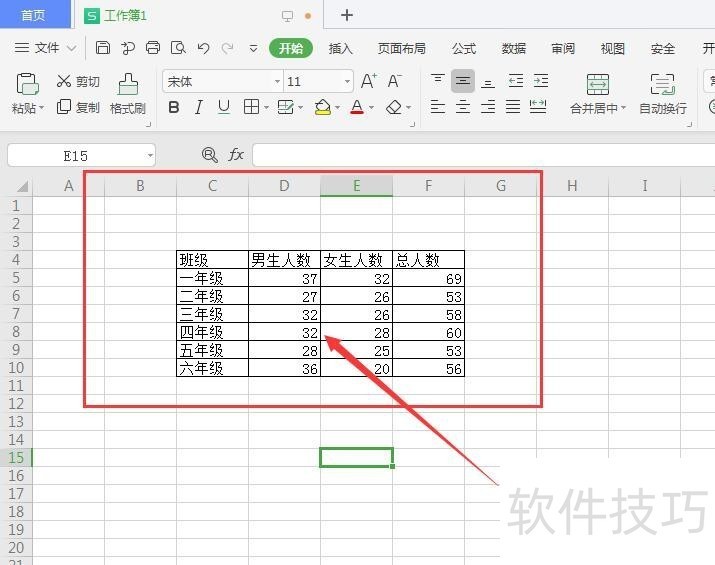Open the 审阅 (Review) tab
Viewport: 715px width, 565px height.
(563, 48)
